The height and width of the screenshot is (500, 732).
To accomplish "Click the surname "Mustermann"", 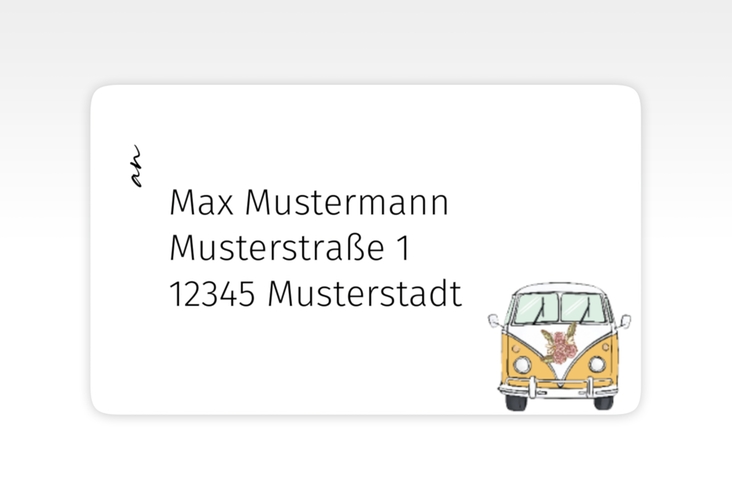I will pyautogui.click(x=347, y=203).
